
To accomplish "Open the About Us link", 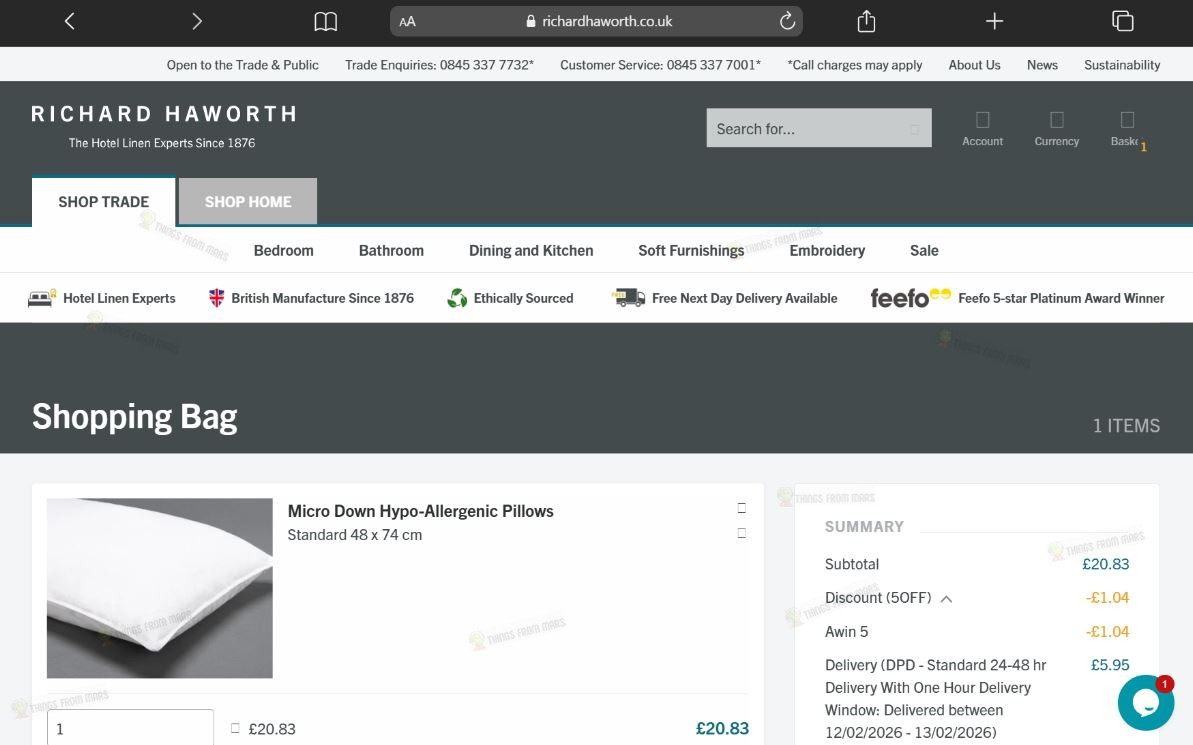I will tap(974, 65).
